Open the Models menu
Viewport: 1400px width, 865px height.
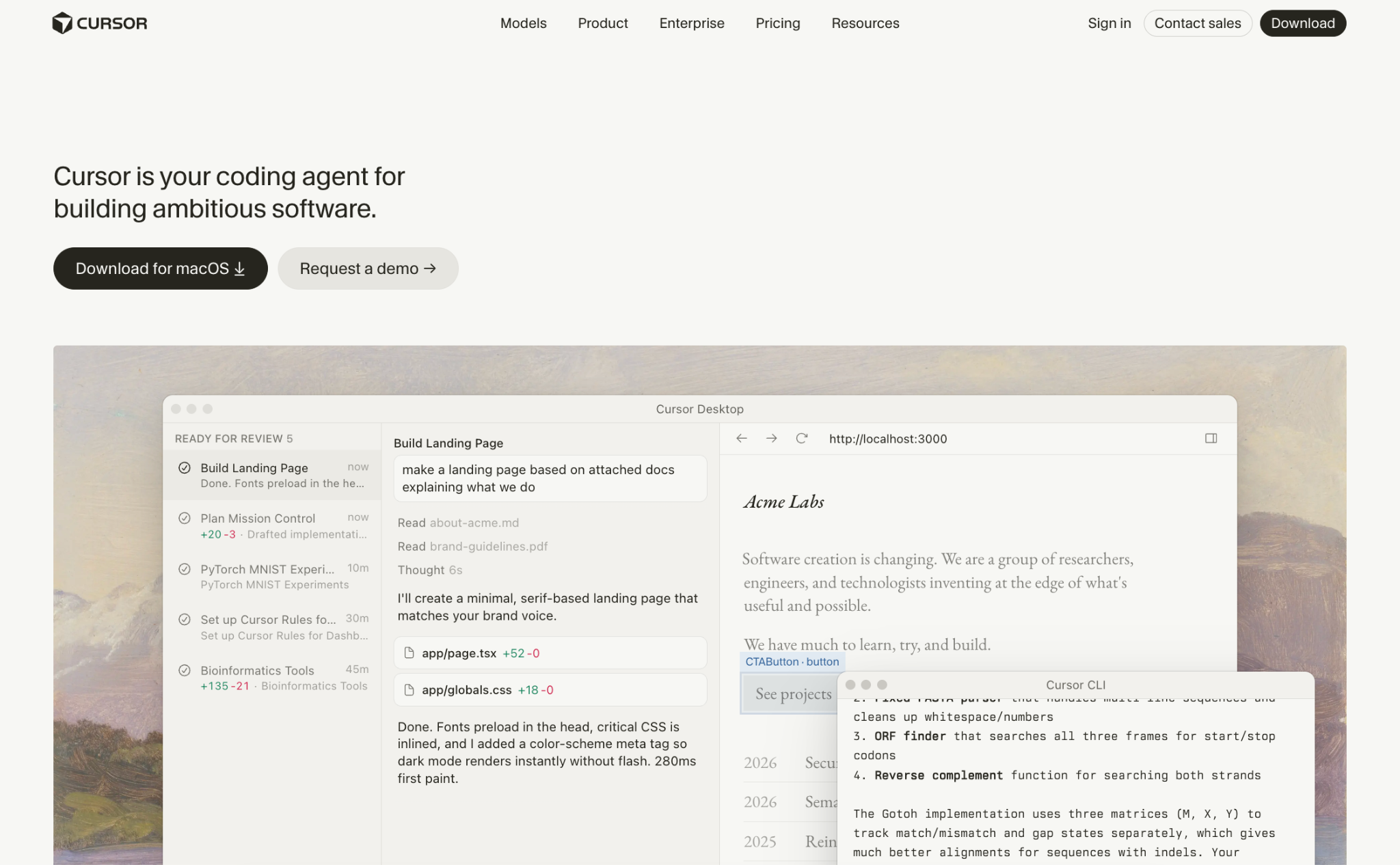(x=524, y=23)
